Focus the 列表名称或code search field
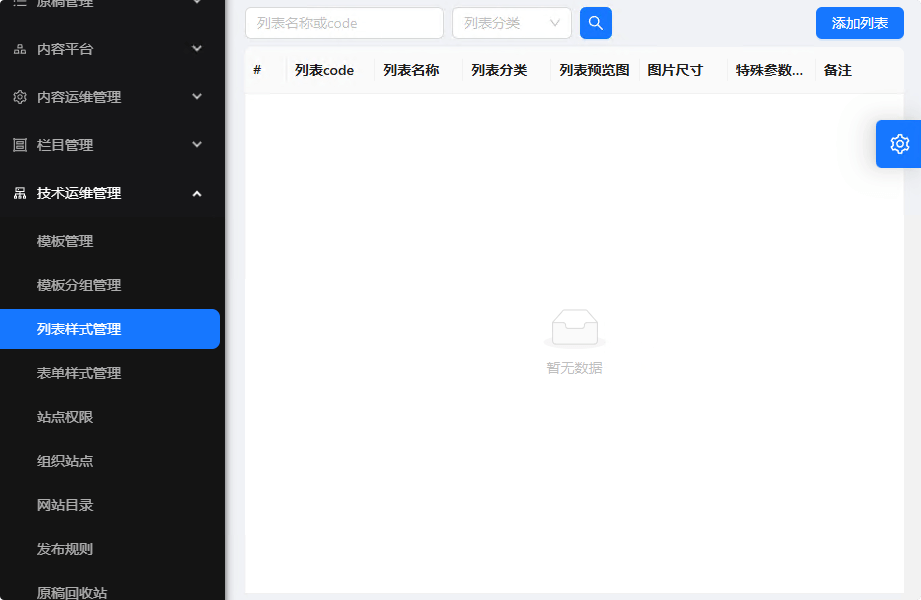Screen dimensions: 921x600 [344, 23]
